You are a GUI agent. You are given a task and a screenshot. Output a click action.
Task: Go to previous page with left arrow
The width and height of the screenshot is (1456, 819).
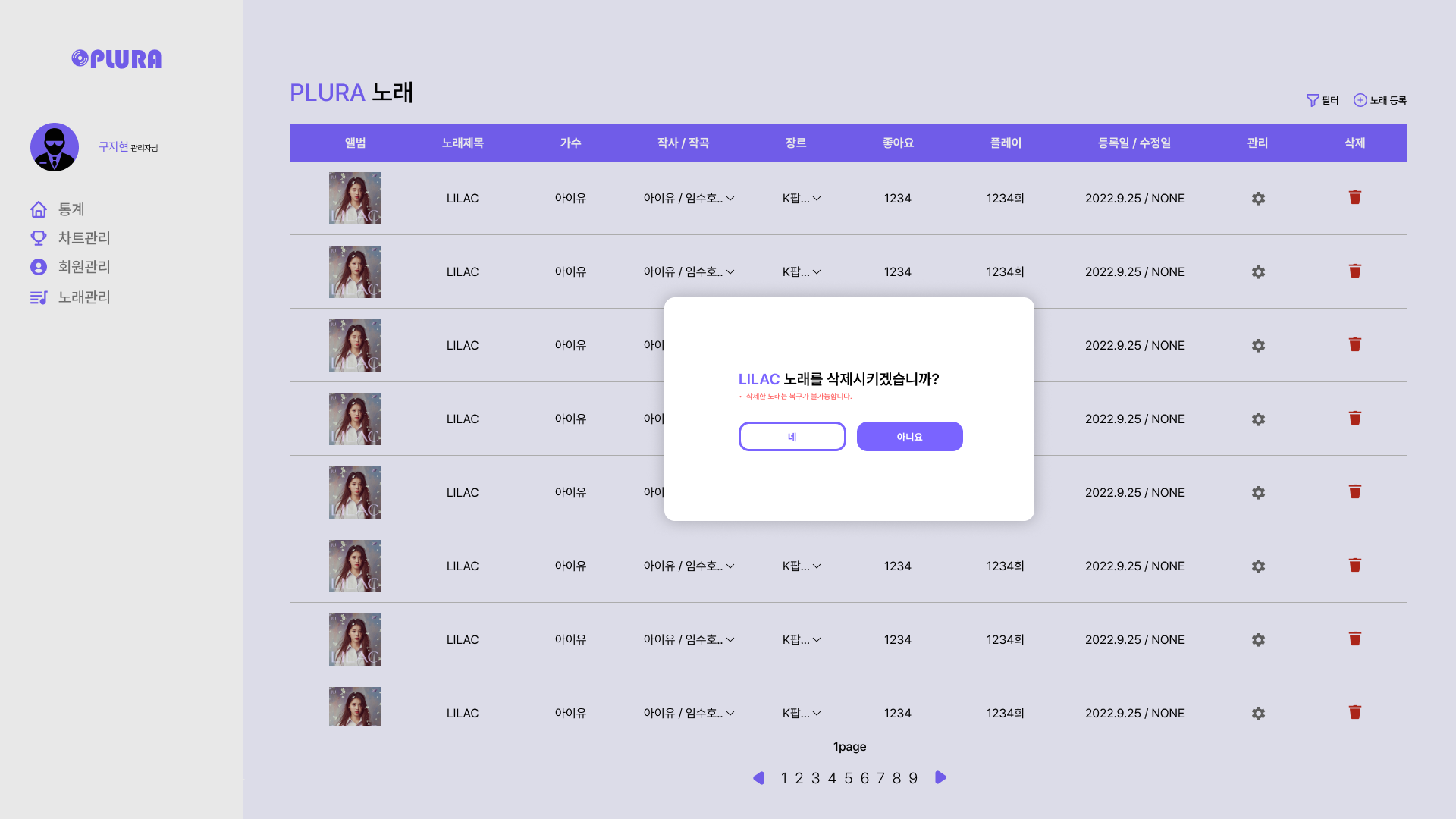pos(758,778)
